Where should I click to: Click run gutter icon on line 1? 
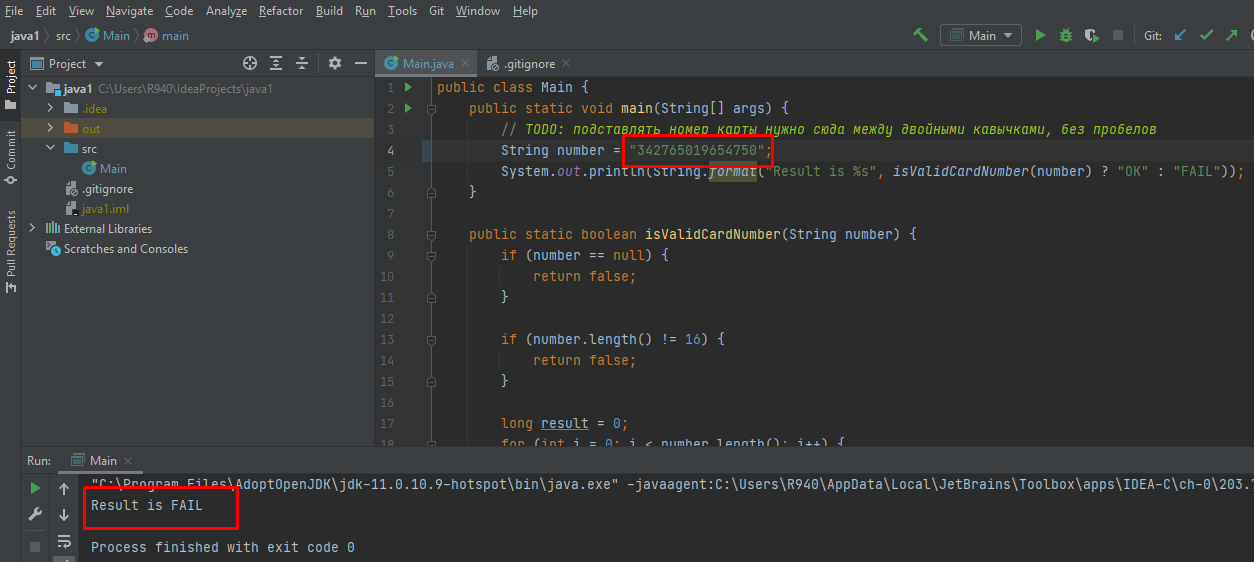click(x=408, y=87)
